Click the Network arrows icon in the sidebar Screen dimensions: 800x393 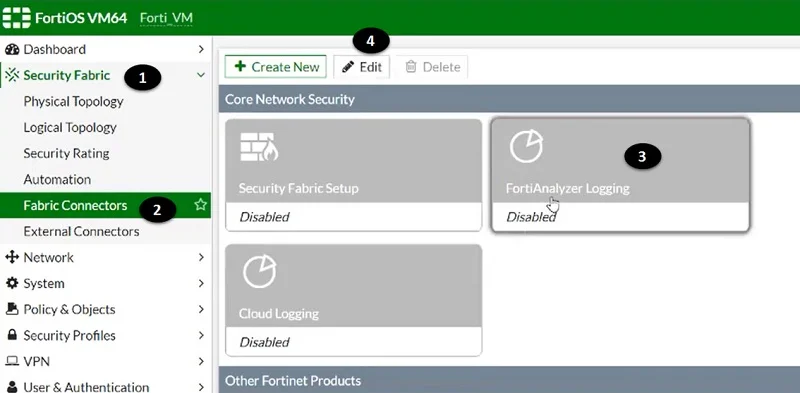[x=12, y=257]
